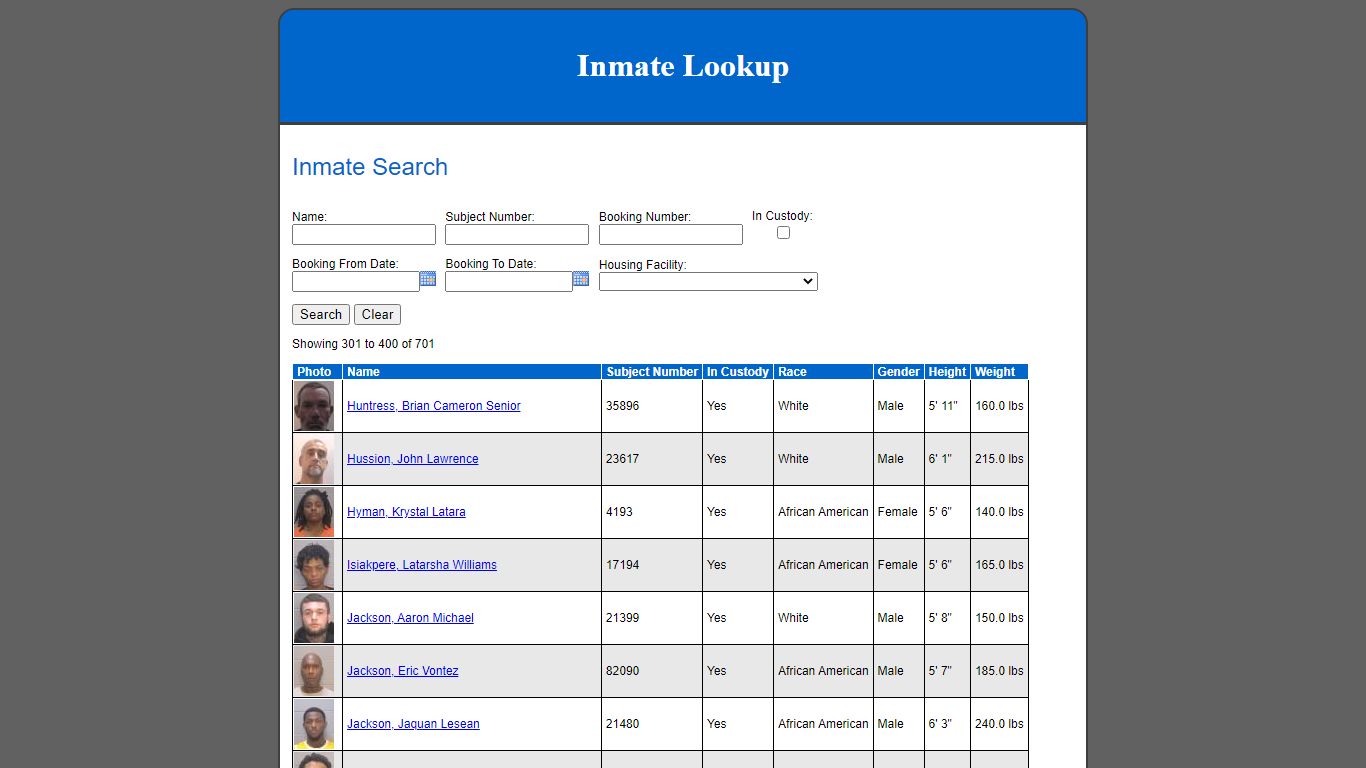Click weight value 240.0 lbs
The image size is (1366, 768).
point(999,724)
